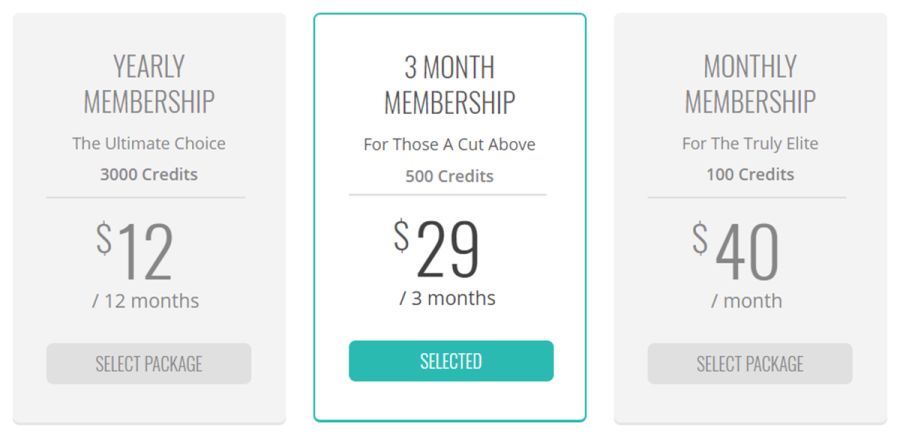Click The Ultimate Choice tagline
This screenshot has width=900, height=437.
coord(149,144)
